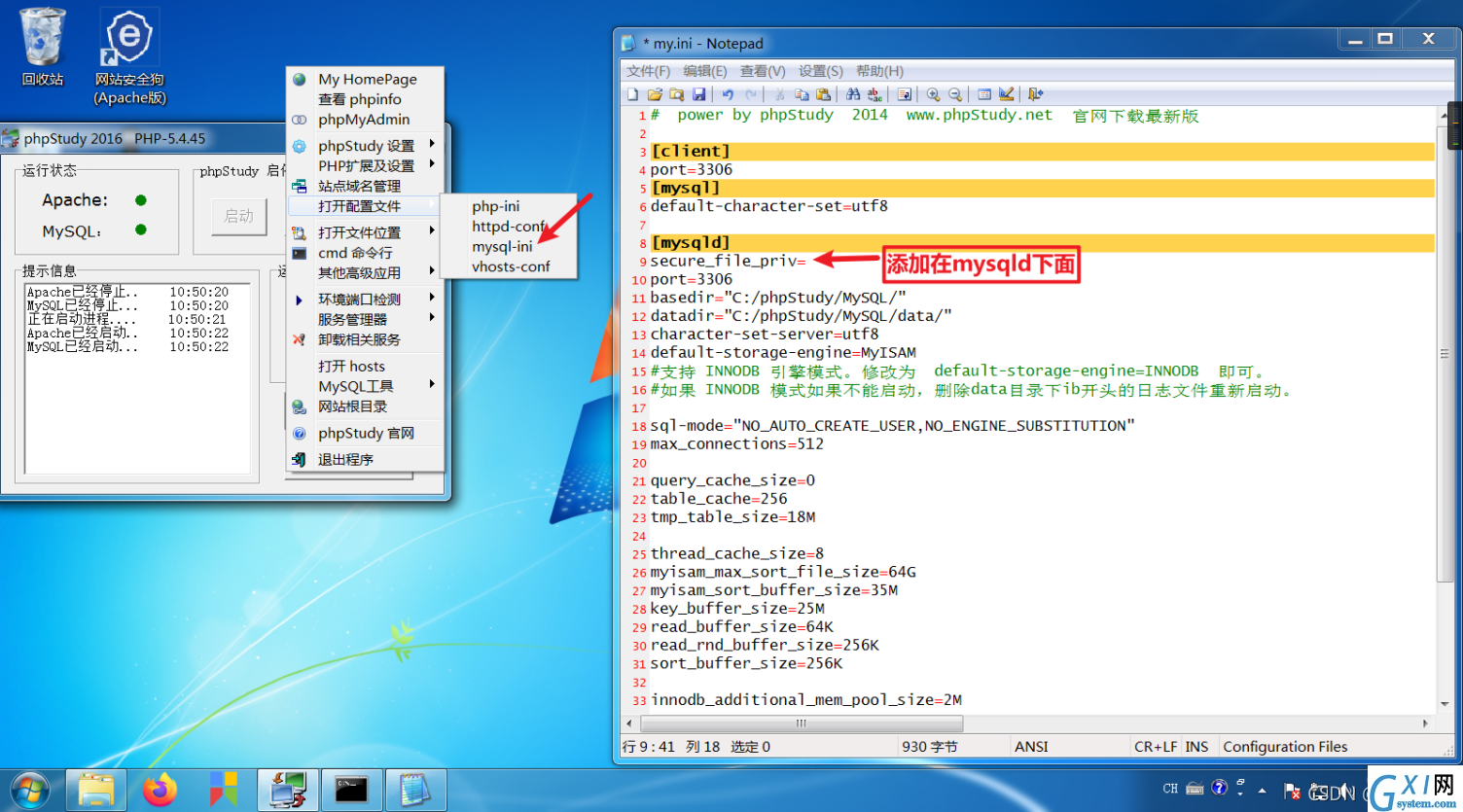The height and width of the screenshot is (812, 1463).
Task: Click the Browse/find file folder icon
Action: coord(676,94)
